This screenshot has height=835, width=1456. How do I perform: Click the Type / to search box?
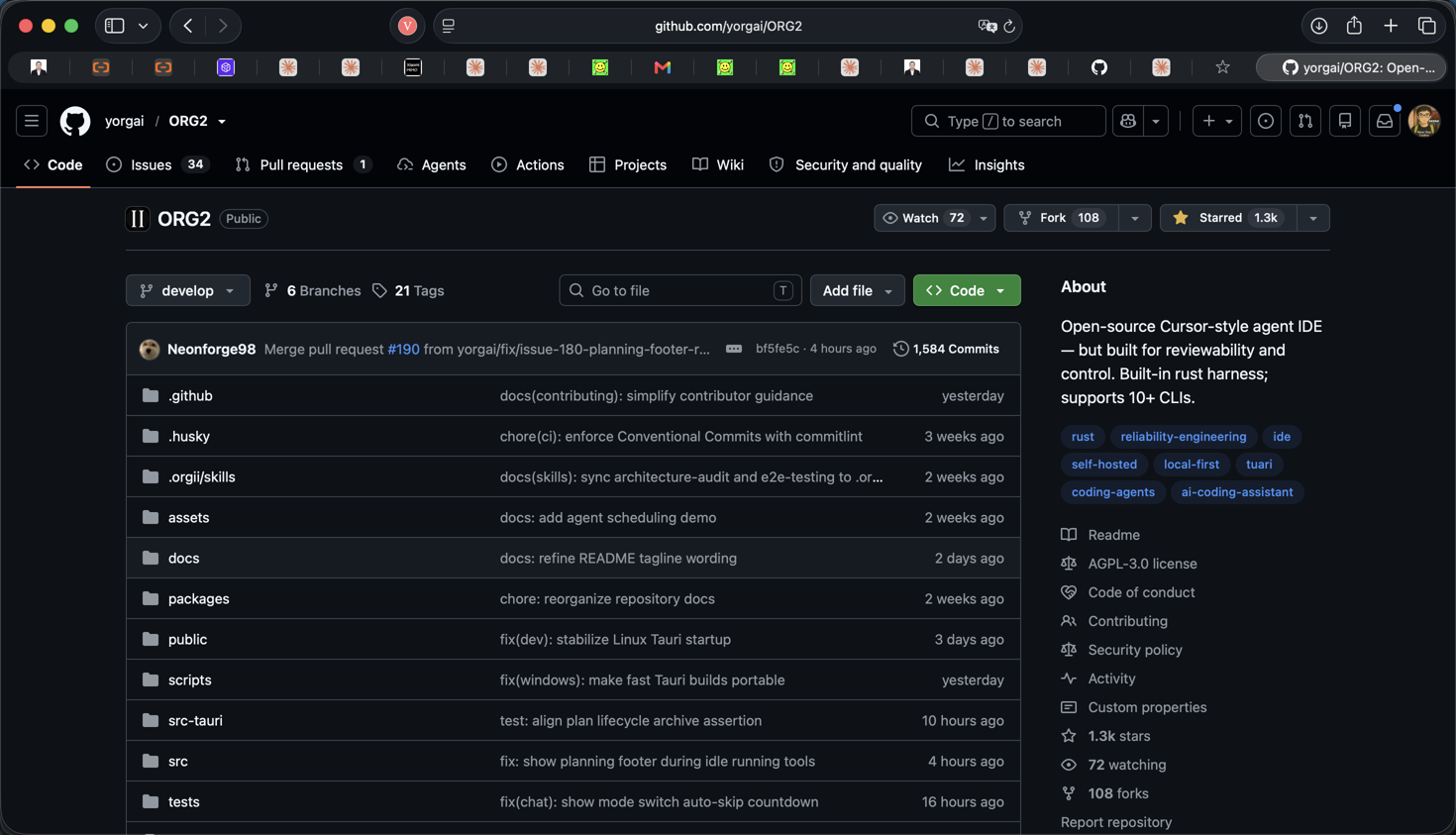[1008, 121]
